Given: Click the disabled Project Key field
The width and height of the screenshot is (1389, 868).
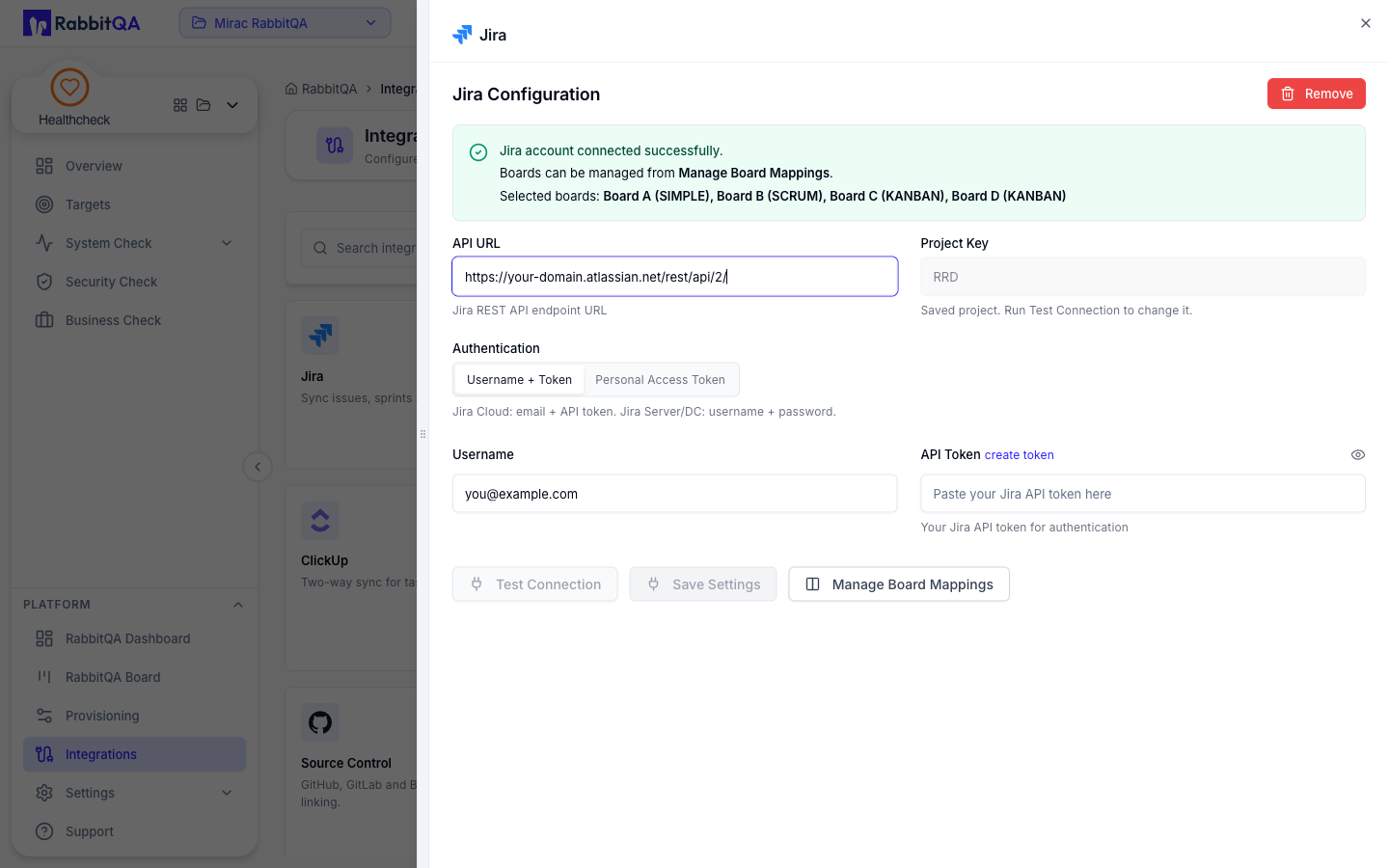Looking at the screenshot, I should coord(1143,277).
